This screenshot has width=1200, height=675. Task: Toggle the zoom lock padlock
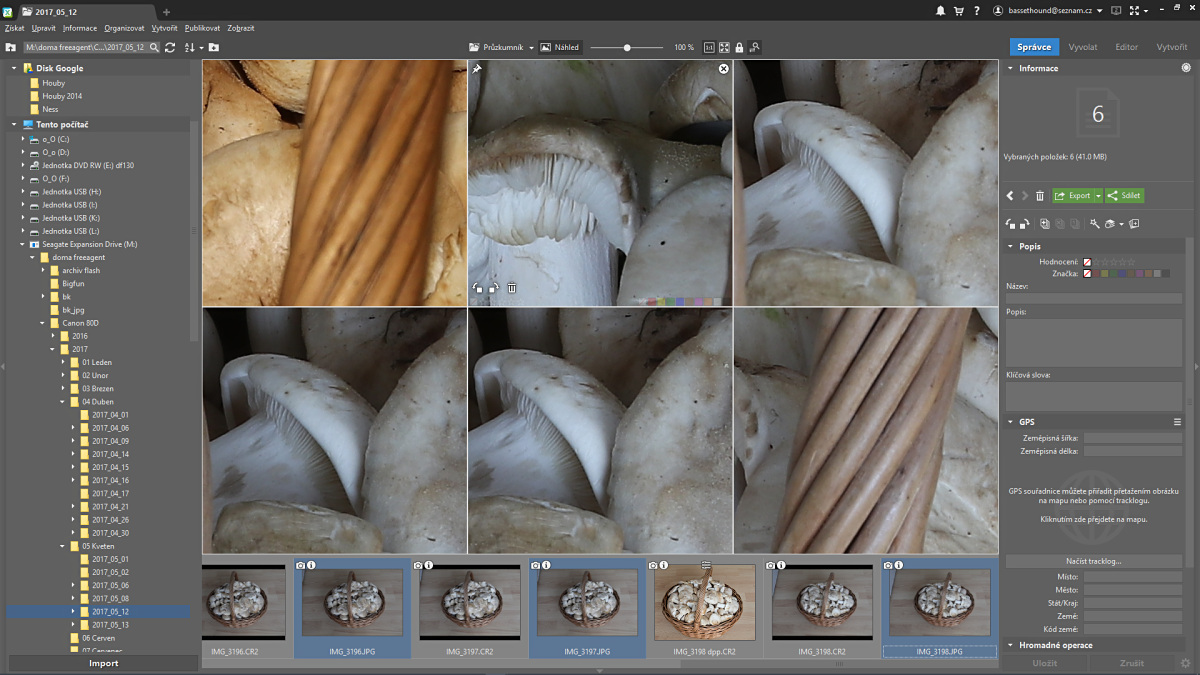pos(739,47)
